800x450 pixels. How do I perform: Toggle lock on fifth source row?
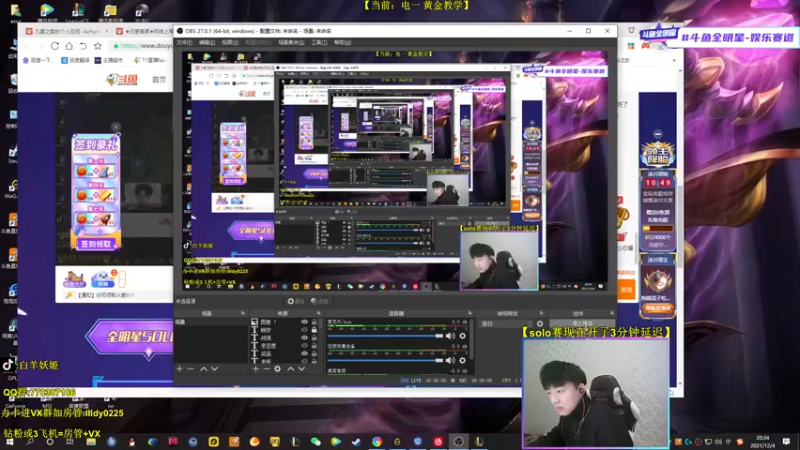(x=314, y=353)
